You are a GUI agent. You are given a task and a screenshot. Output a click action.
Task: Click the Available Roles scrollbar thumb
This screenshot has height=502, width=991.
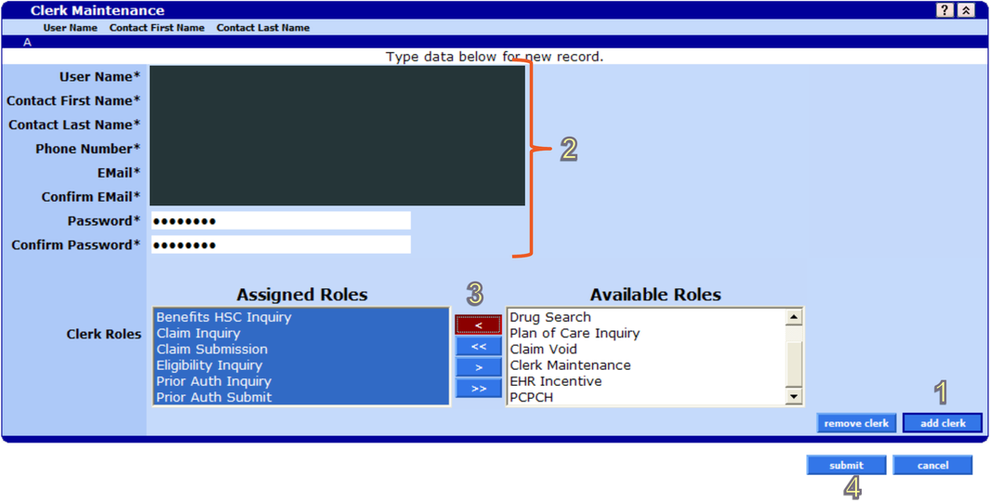pos(793,364)
